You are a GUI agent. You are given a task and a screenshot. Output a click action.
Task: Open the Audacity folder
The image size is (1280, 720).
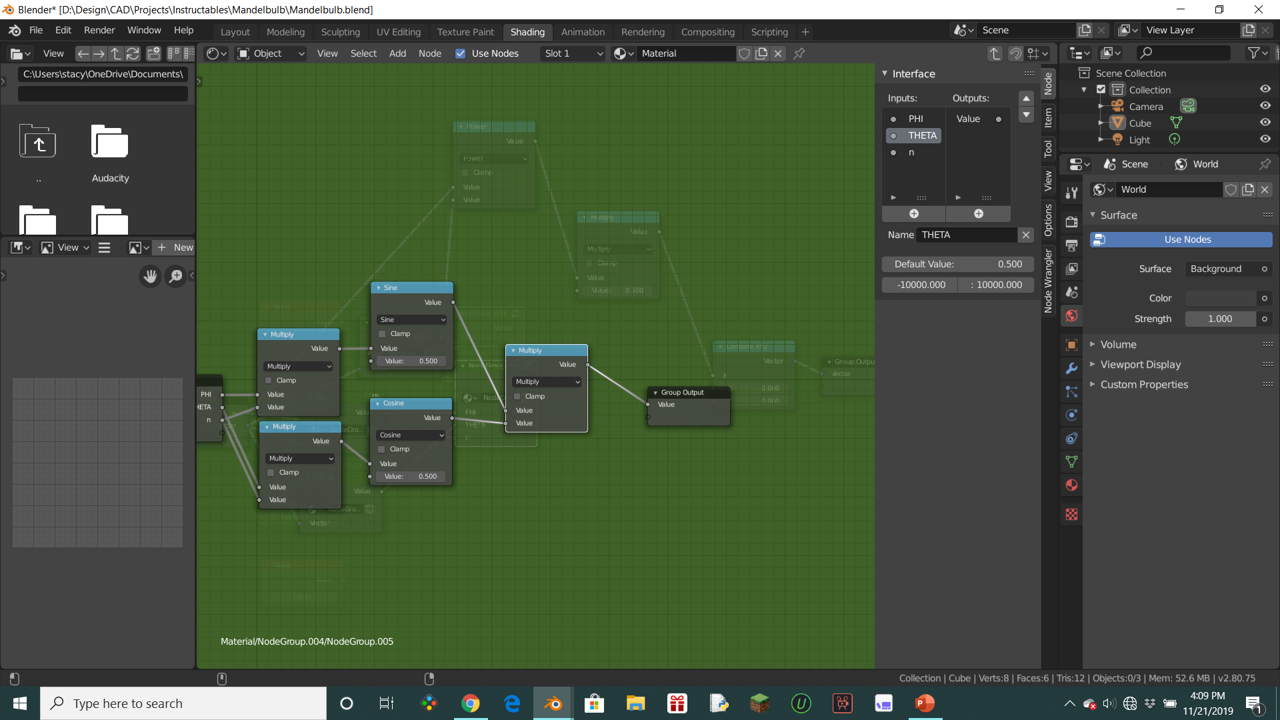[x=110, y=152]
